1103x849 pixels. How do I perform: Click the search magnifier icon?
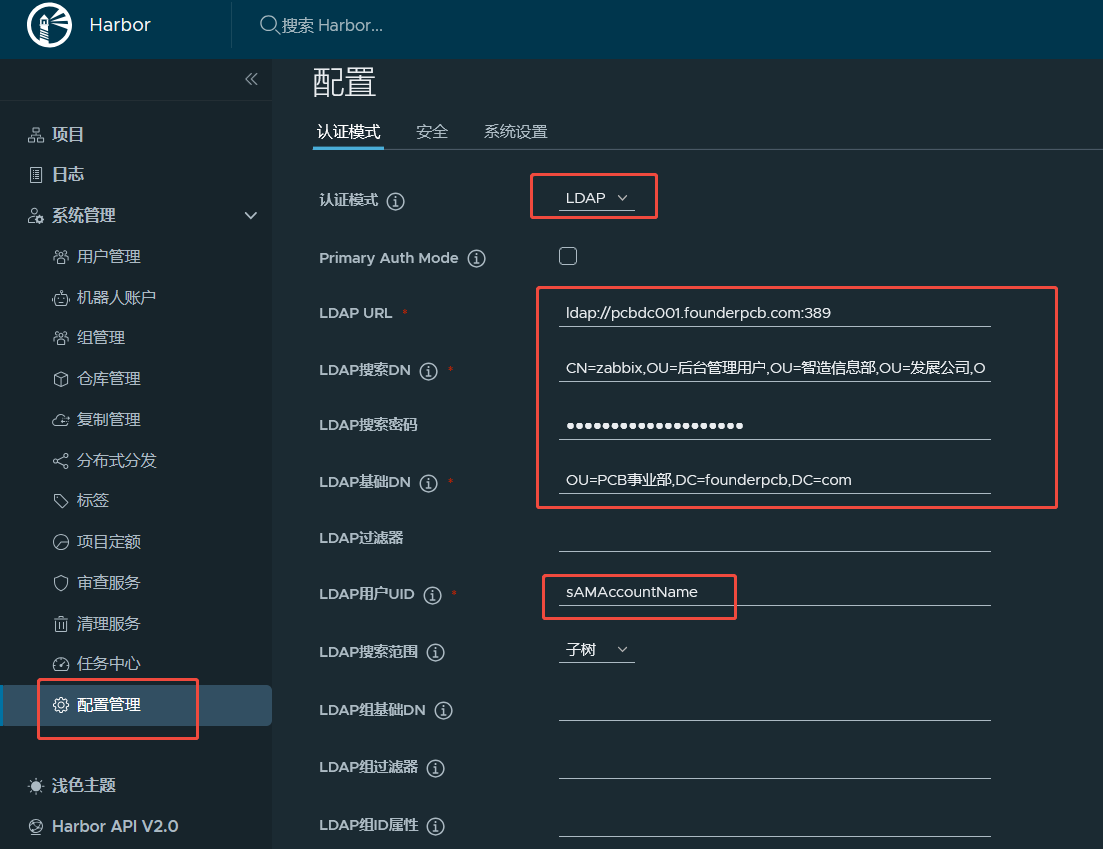269,25
